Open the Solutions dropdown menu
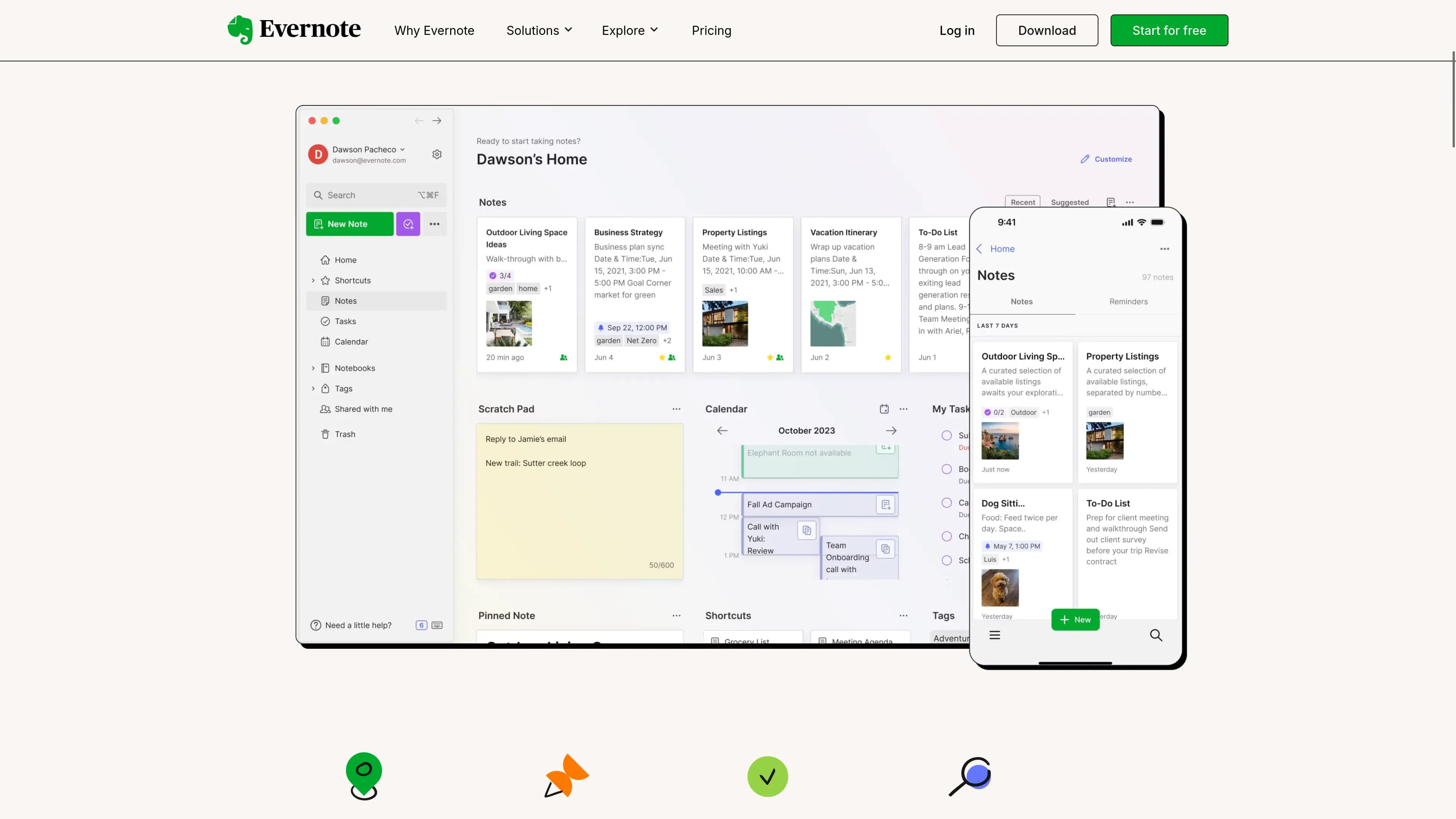 [x=539, y=30]
